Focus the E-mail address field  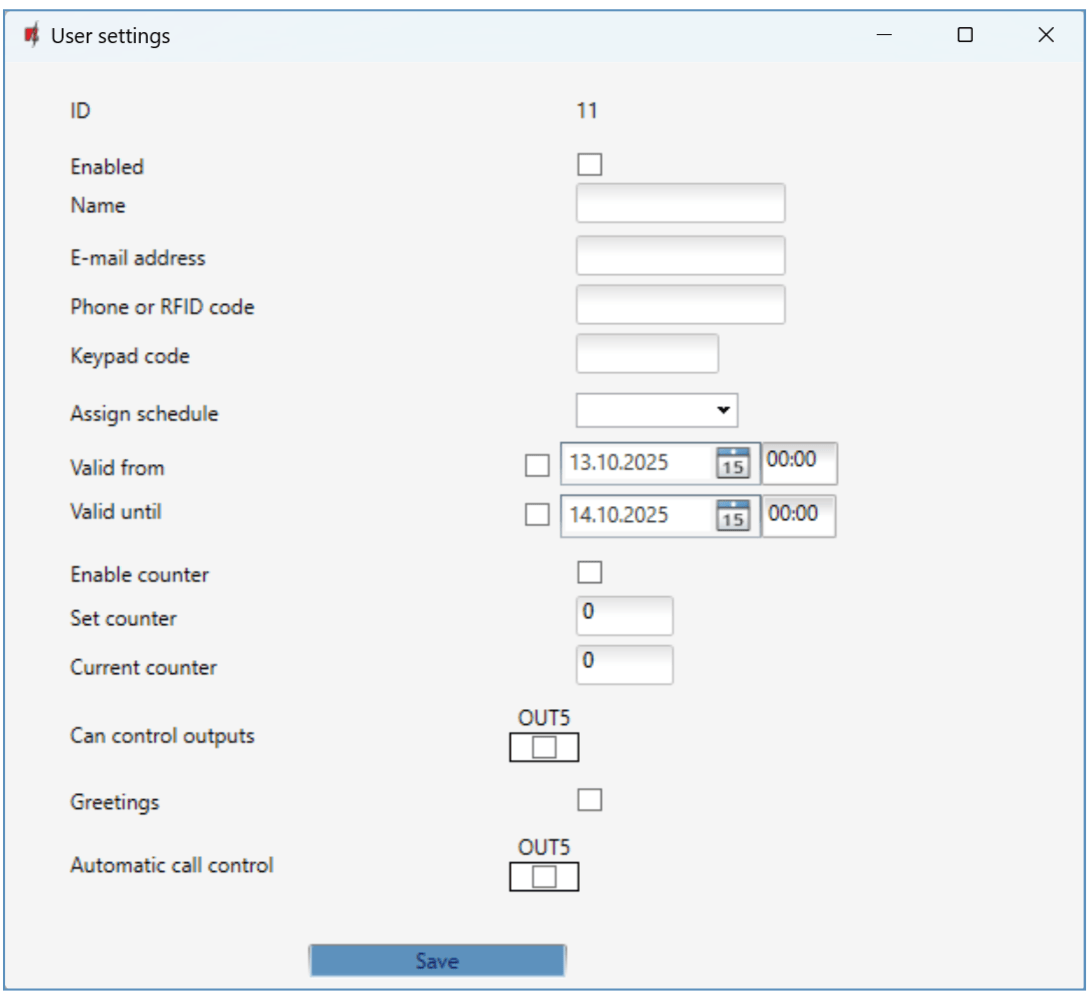(x=680, y=255)
